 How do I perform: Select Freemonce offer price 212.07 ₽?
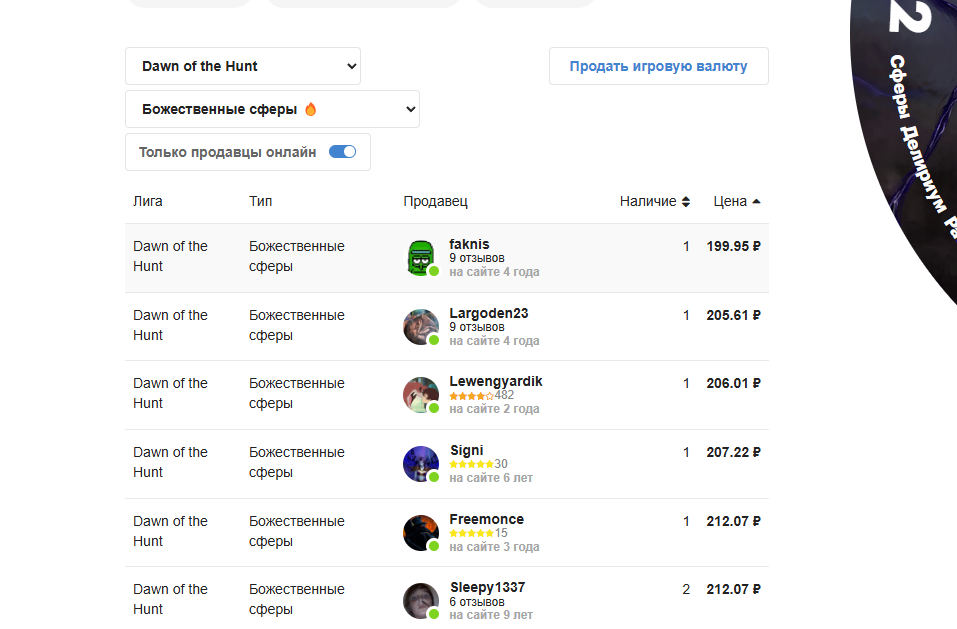tap(734, 521)
